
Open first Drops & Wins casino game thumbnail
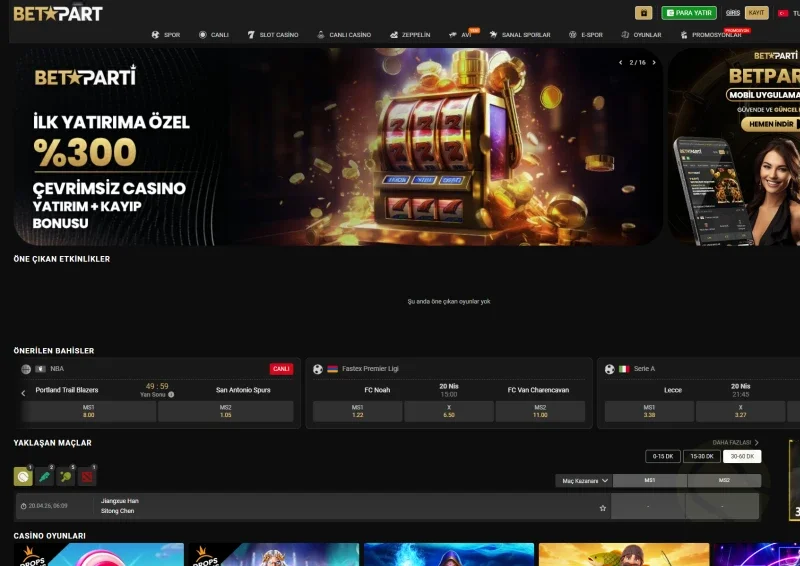coord(98,555)
